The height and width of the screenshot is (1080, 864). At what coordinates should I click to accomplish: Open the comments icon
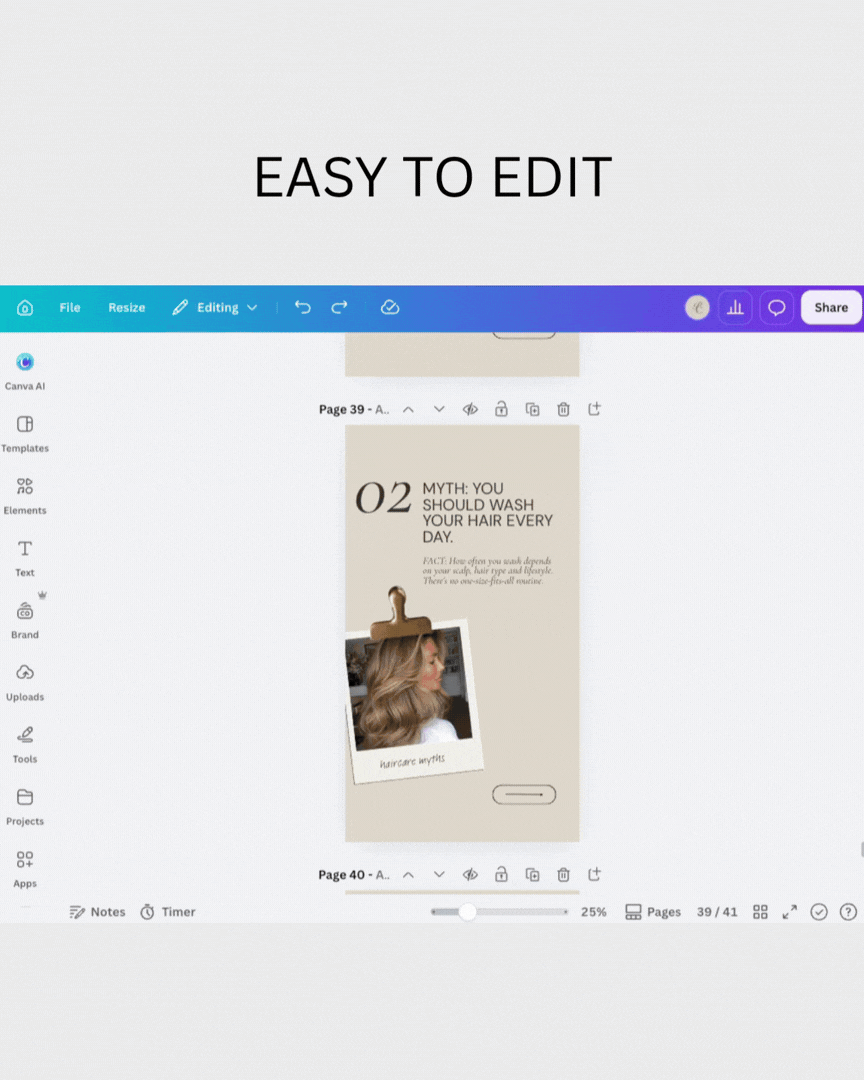[776, 308]
